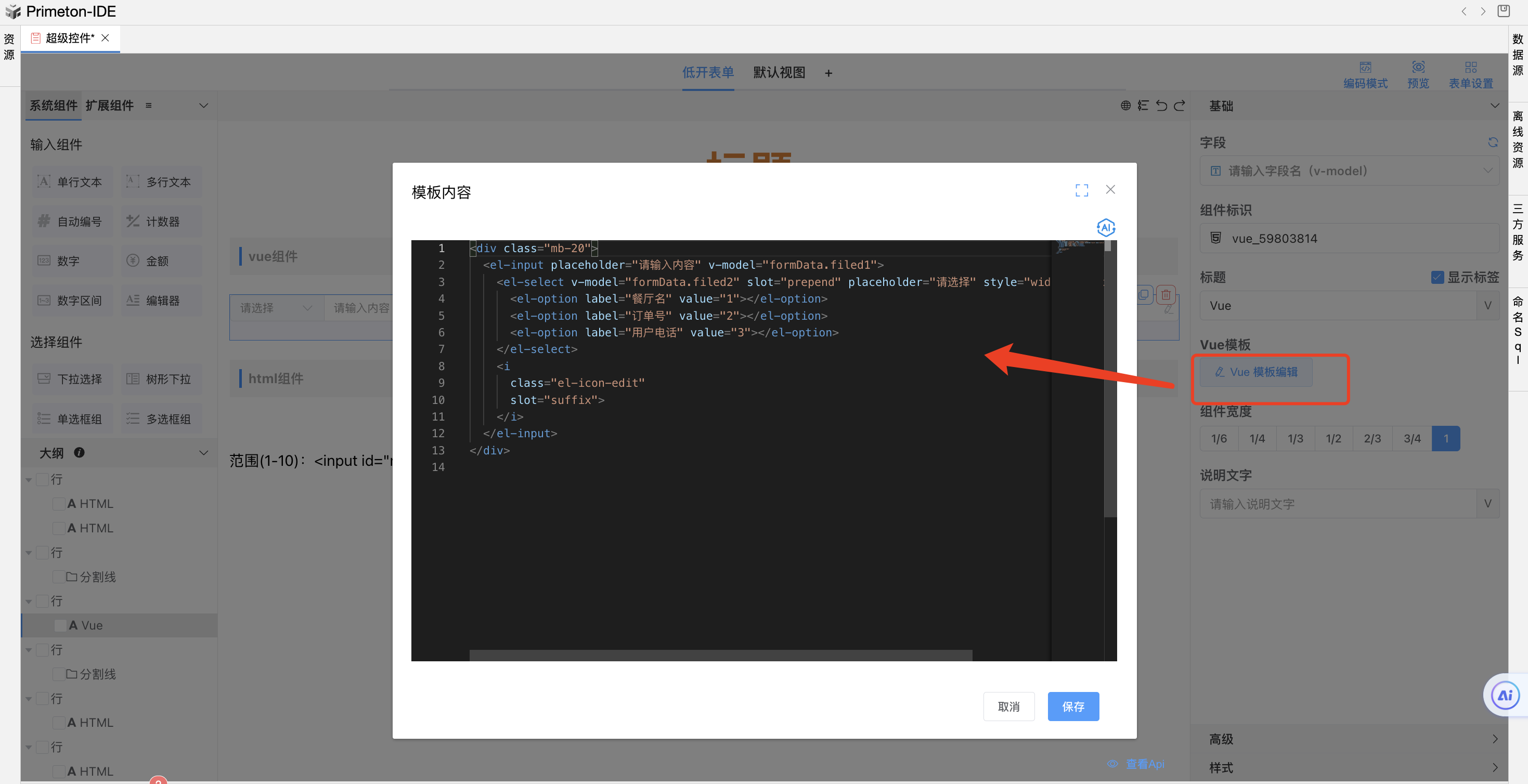Viewport: 1528px width, 784px height.
Task: Switch to 编码模式 coding mode
Action: tap(1365, 74)
